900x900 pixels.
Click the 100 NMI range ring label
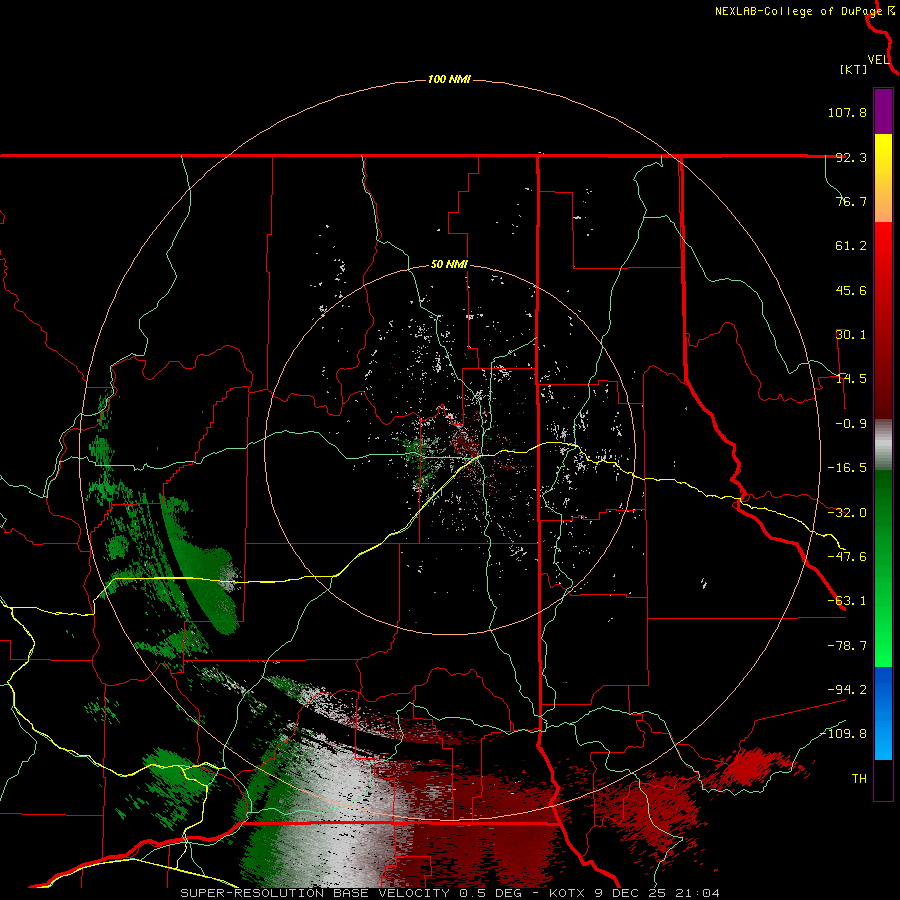(449, 79)
